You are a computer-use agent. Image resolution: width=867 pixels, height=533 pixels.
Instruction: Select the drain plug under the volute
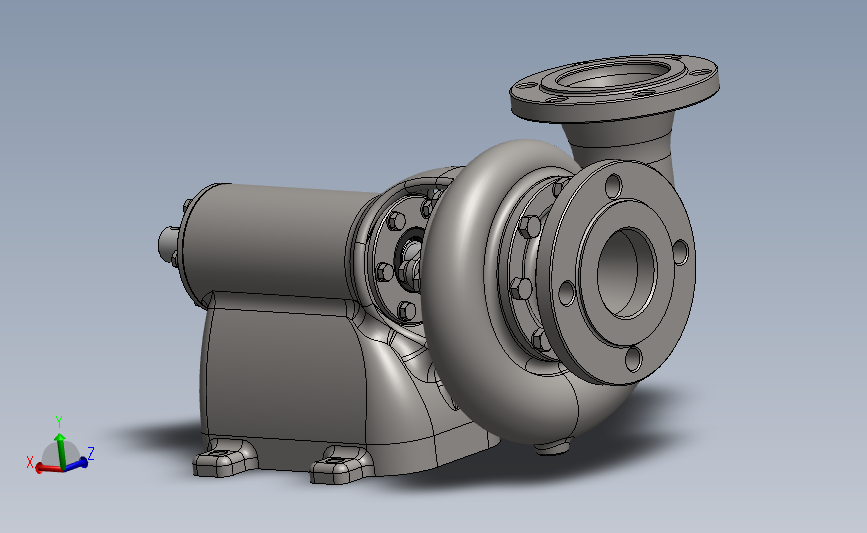pos(553,447)
